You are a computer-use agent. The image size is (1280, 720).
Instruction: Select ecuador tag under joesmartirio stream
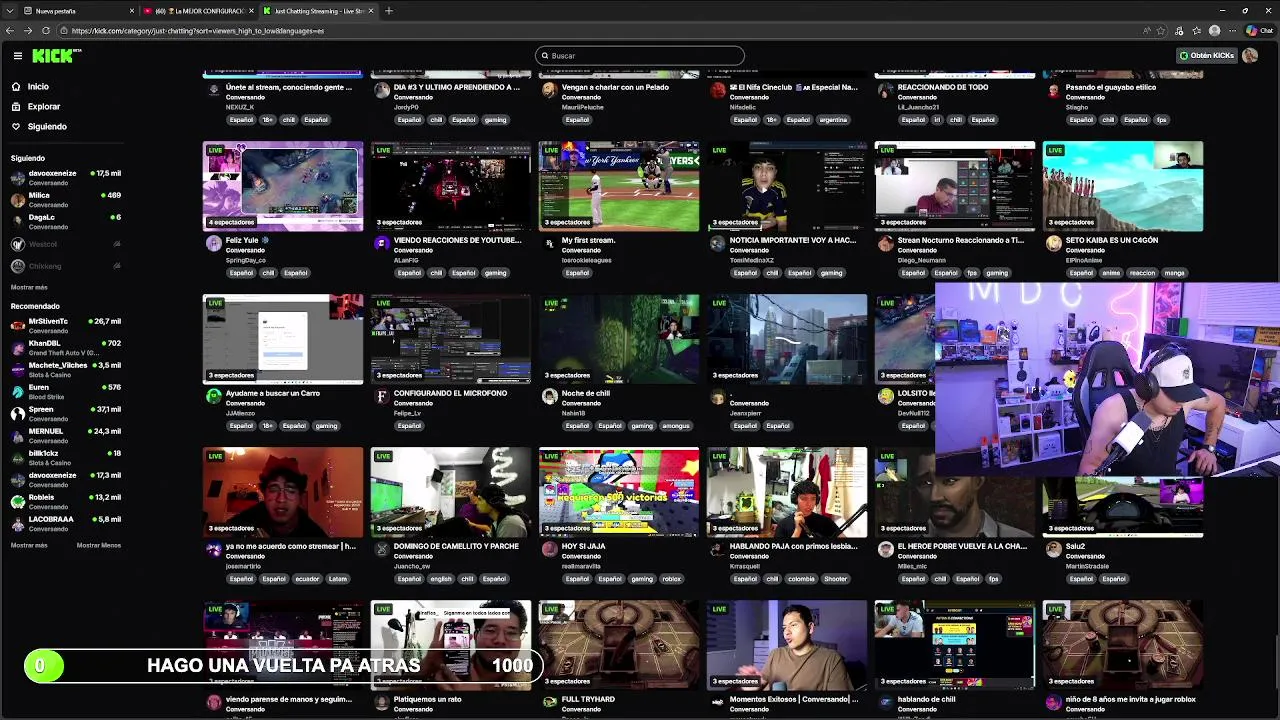(x=308, y=579)
